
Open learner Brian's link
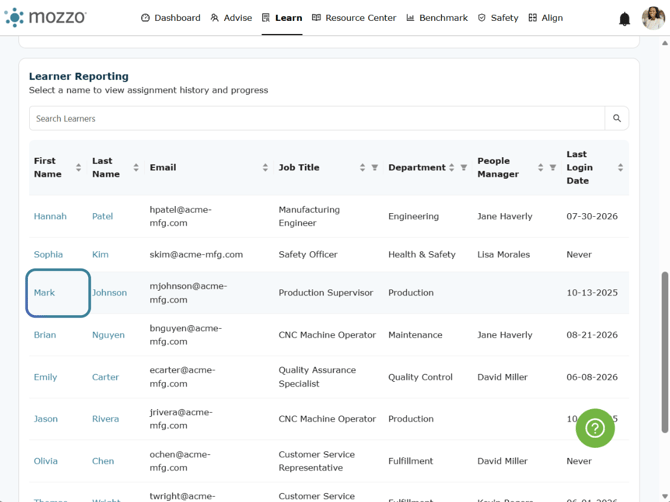(x=45, y=335)
